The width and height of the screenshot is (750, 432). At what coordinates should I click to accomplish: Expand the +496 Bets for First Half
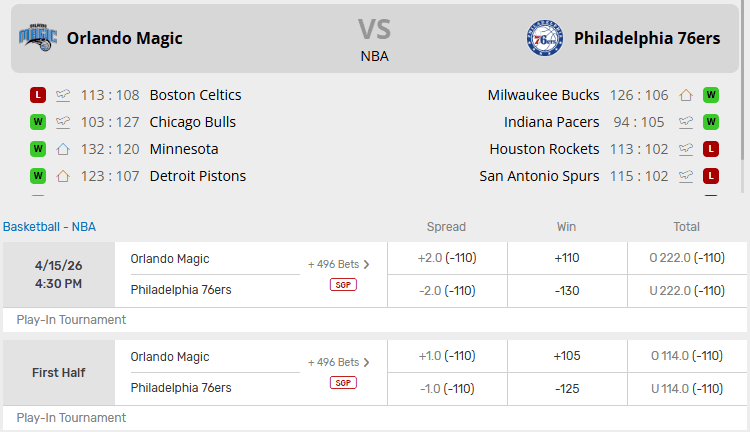pos(339,362)
